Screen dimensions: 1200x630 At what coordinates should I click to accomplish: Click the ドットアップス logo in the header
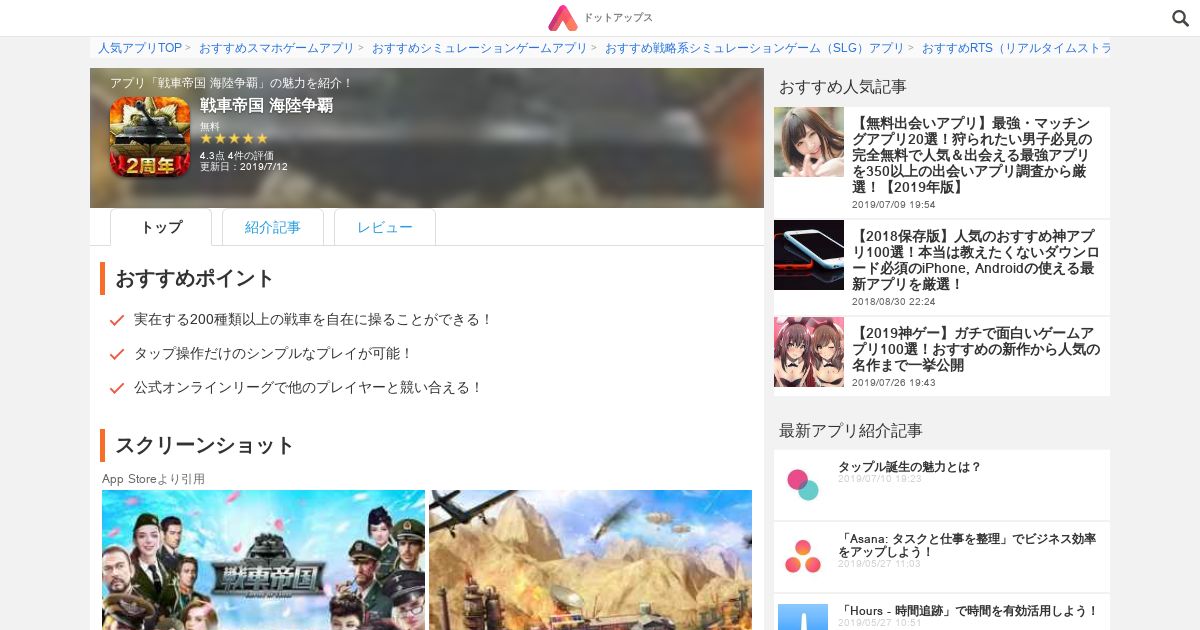pyautogui.click(x=600, y=18)
